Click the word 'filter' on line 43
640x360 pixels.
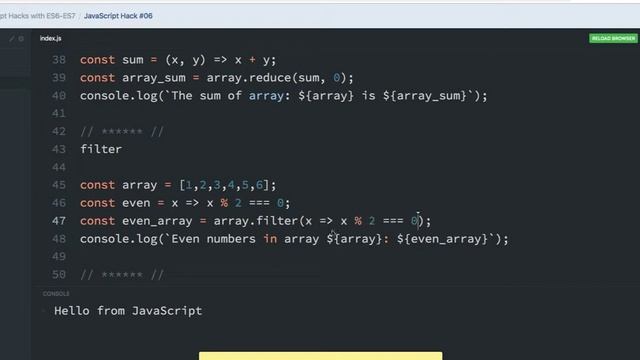[101, 149]
